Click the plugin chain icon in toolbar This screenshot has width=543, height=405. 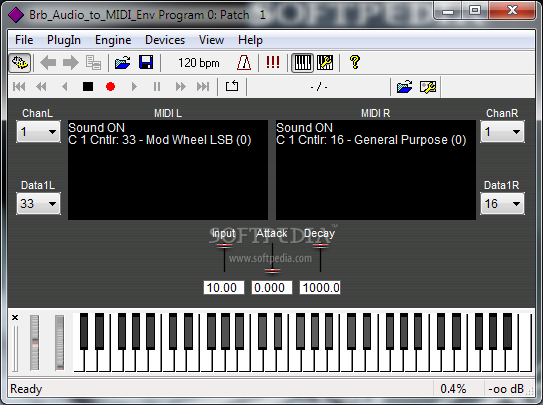[20, 63]
